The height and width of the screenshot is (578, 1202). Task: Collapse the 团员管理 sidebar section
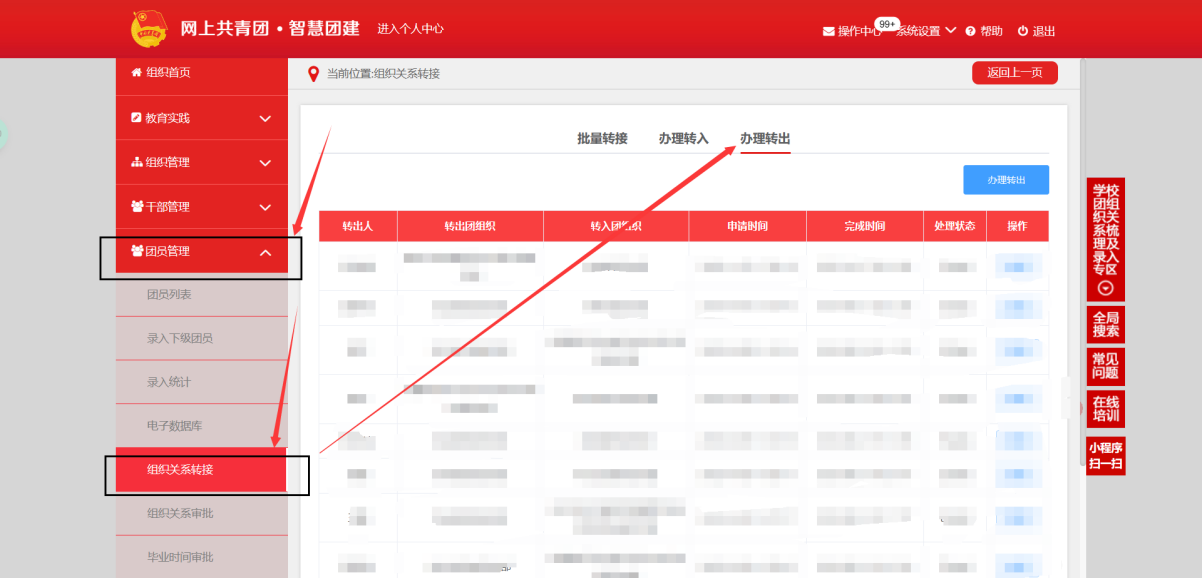[x=265, y=252]
